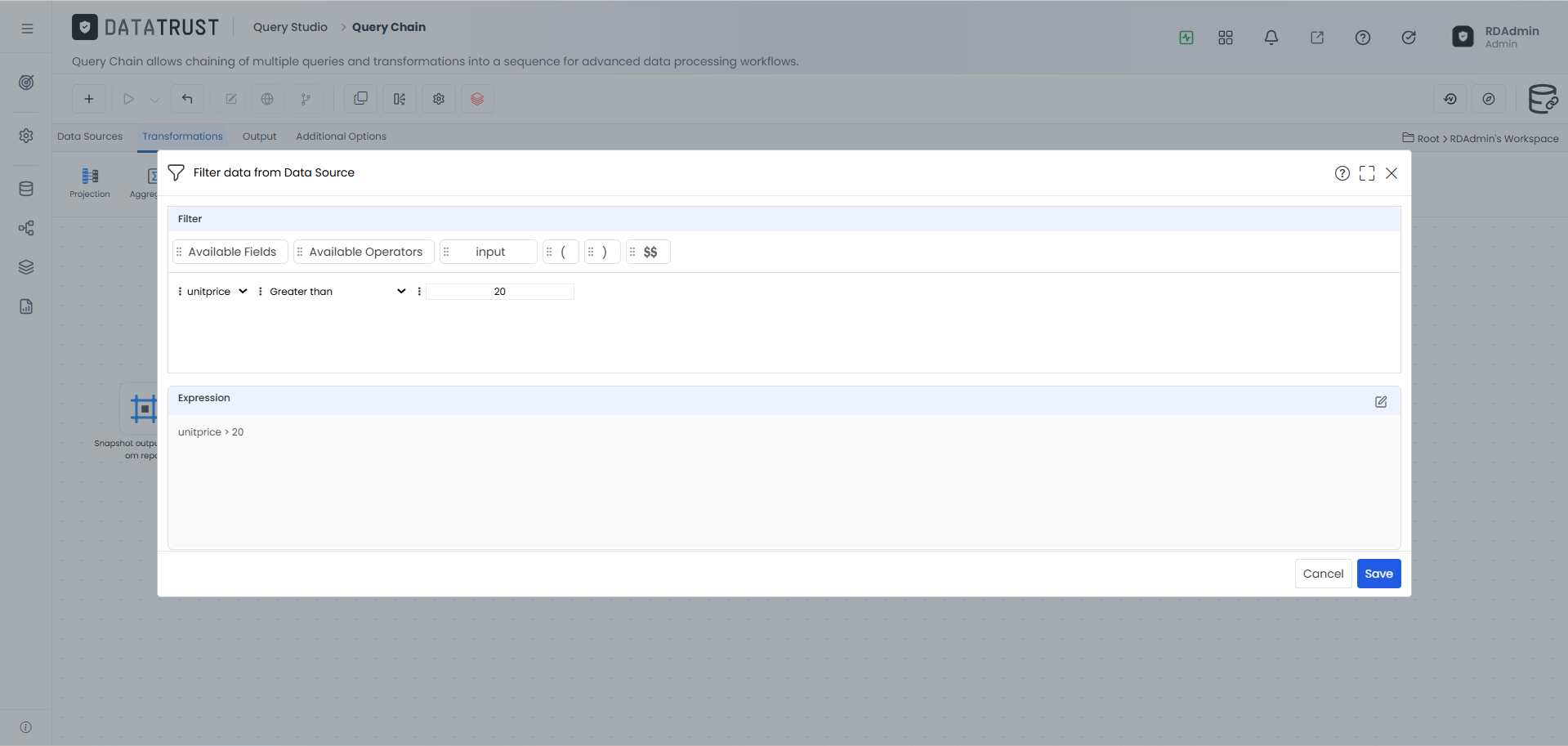
Task: Switch to the Additional Options tab
Action: point(341,136)
